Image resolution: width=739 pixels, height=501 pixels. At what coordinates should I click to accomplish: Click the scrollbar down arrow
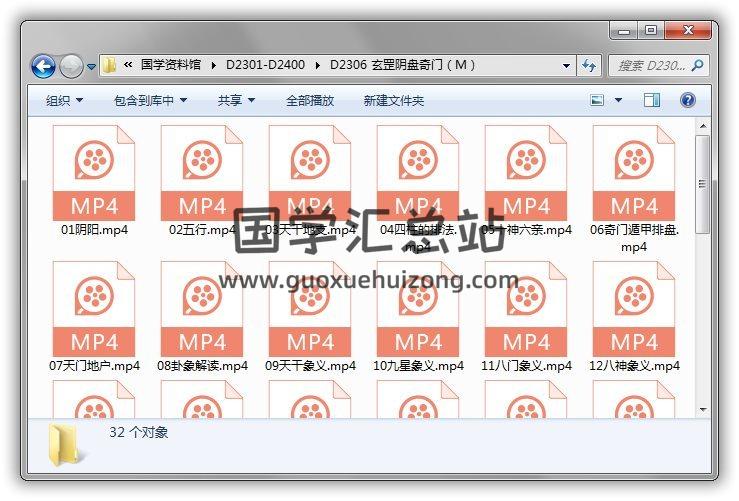[703, 410]
